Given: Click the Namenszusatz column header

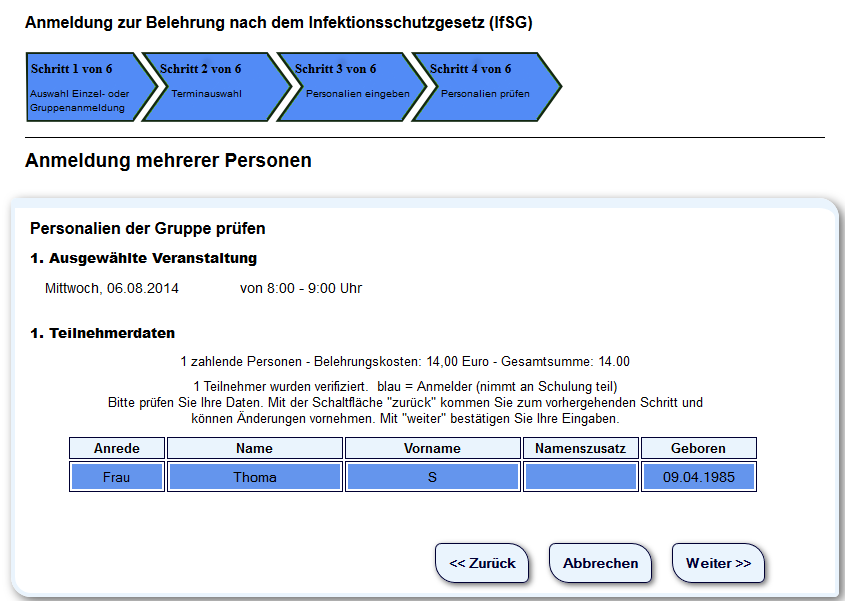Looking at the screenshot, I should point(580,448).
